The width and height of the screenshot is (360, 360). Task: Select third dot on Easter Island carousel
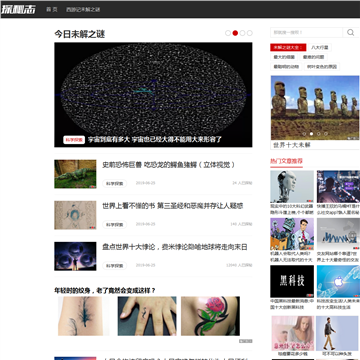pos(319,134)
